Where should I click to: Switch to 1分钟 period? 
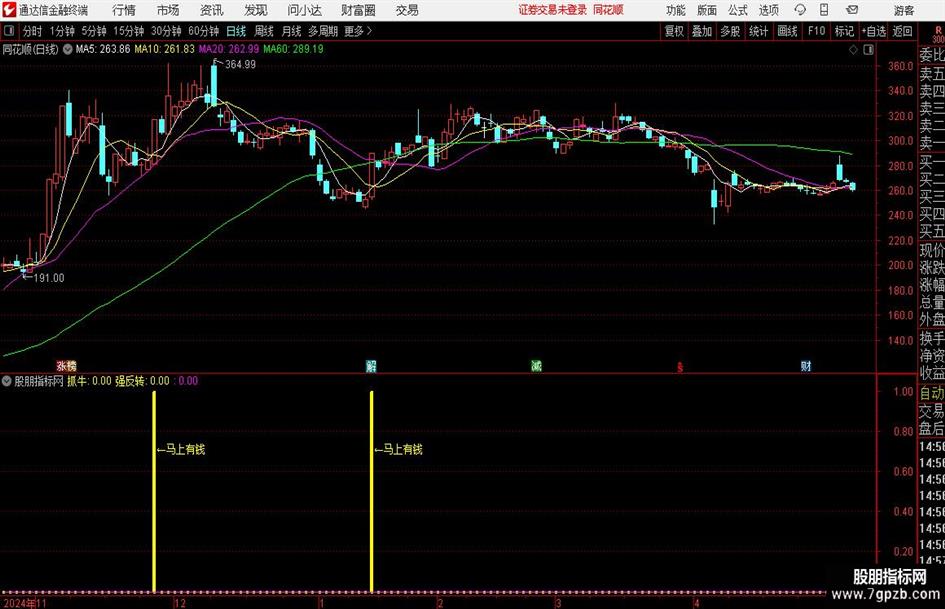pyautogui.click(x=62, y=31)
